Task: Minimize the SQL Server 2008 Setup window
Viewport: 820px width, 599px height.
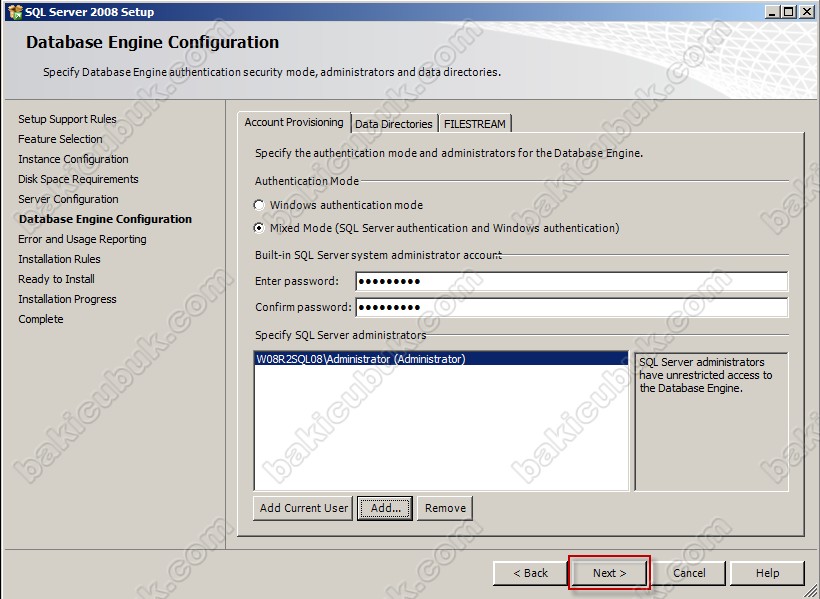Action: click(771, 12)
